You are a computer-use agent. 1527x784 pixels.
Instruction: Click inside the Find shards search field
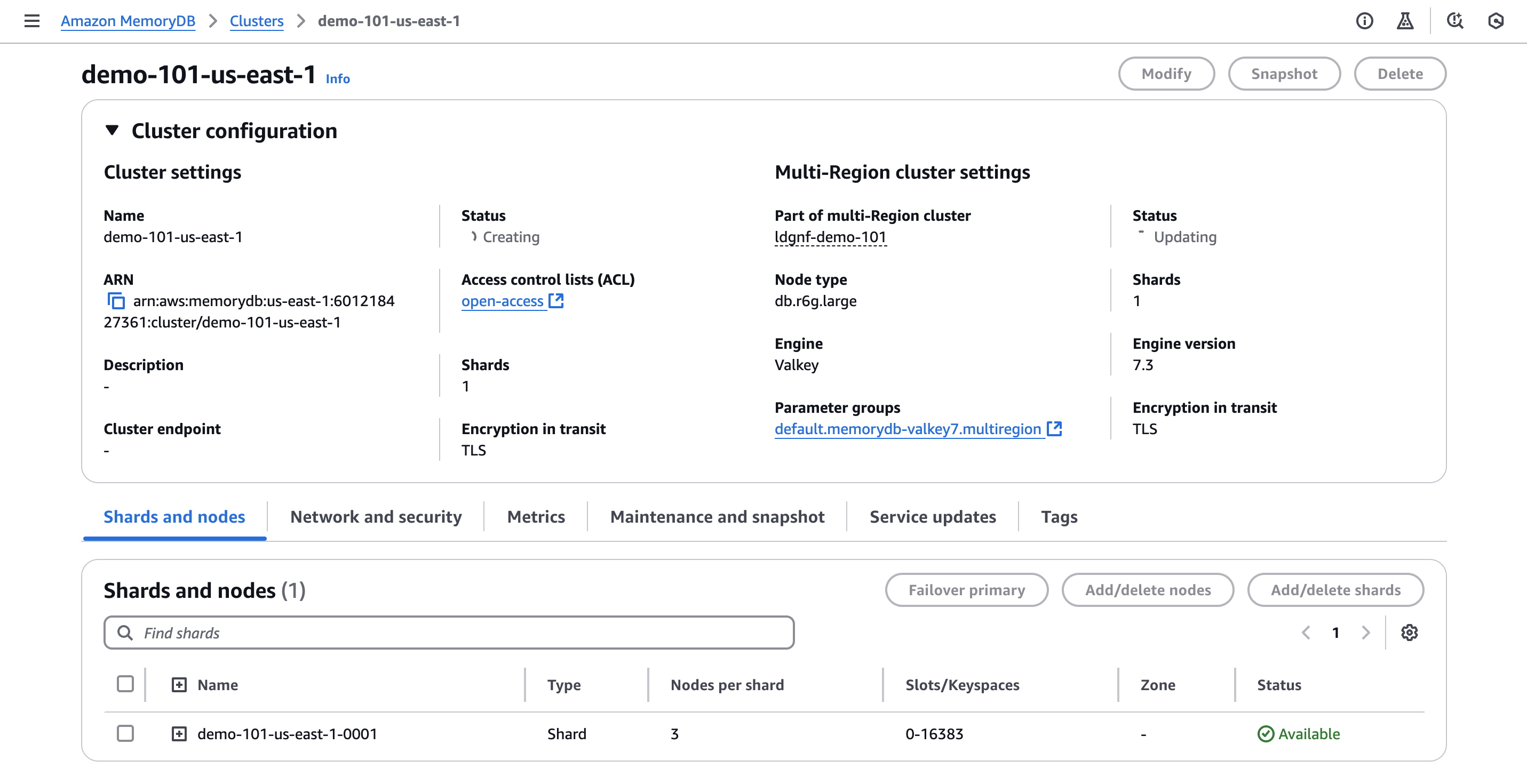415,633
